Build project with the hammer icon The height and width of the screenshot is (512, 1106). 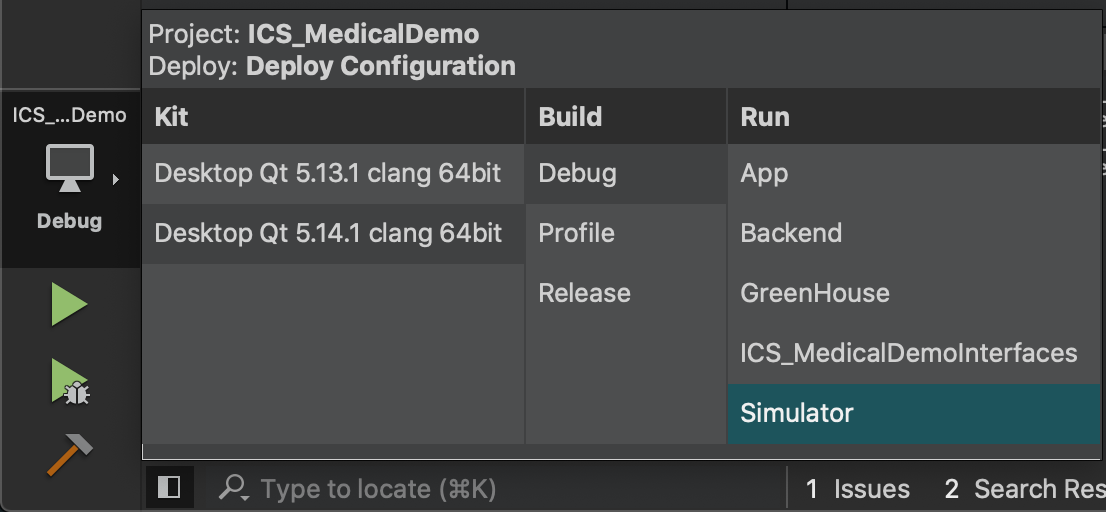[x=70, y=455]
